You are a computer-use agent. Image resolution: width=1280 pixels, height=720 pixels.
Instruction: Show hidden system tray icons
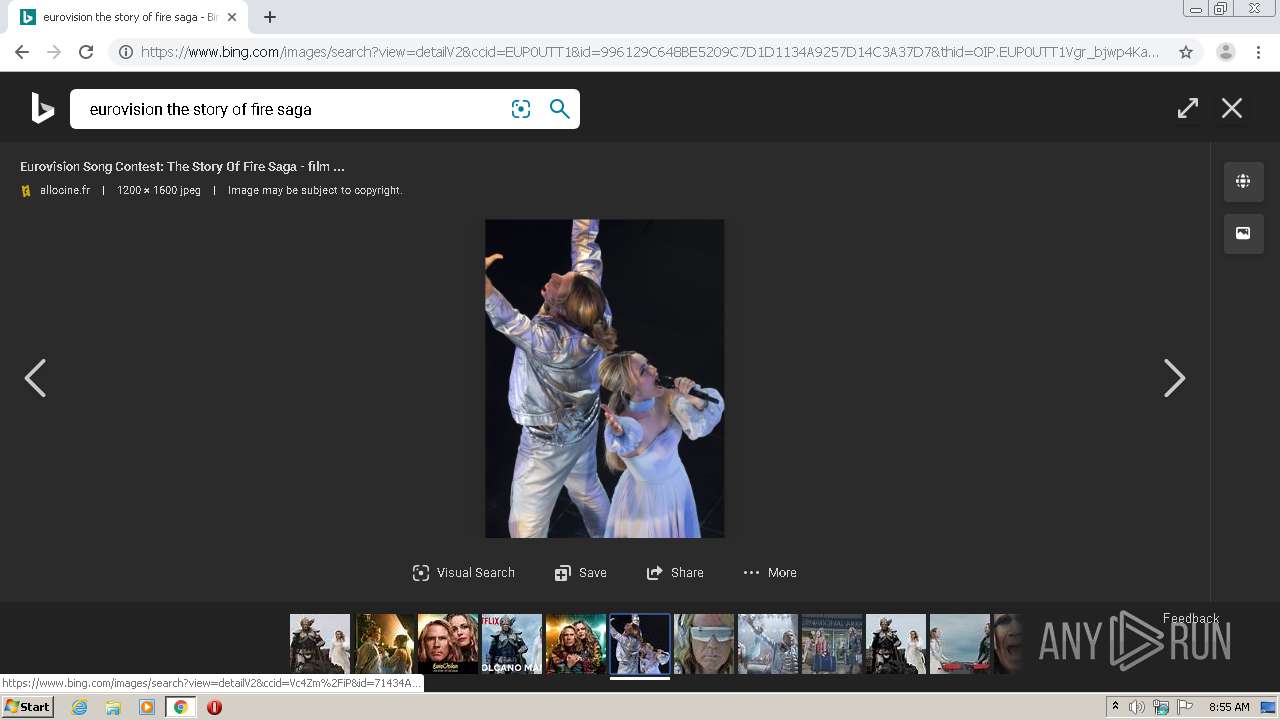pyautogui.click(x=1116, y=707)
